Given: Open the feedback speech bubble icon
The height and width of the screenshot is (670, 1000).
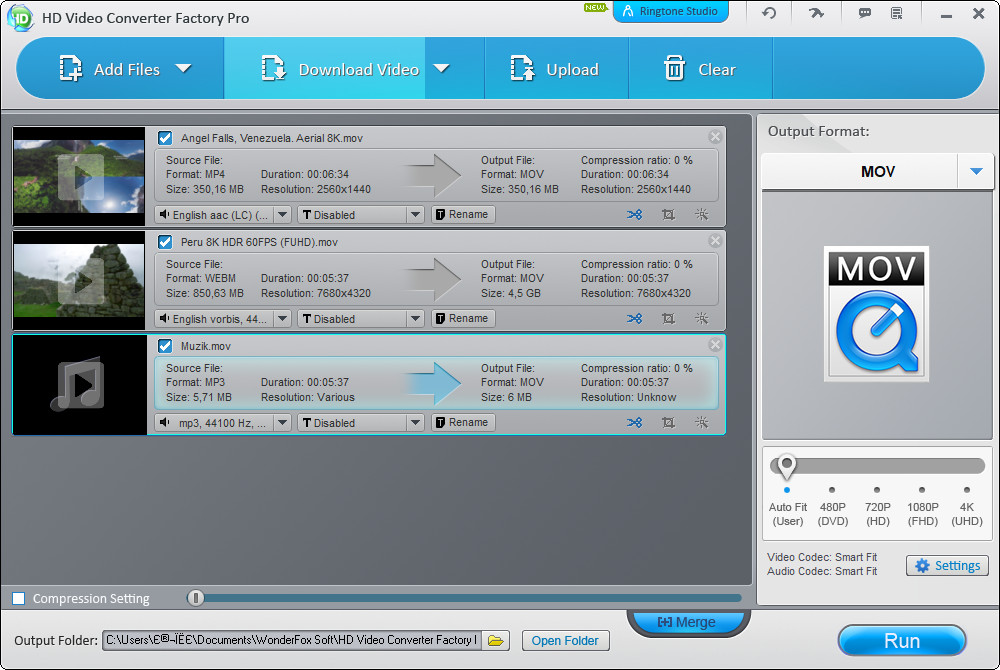Looking at the screenshot, I should 865,13.
